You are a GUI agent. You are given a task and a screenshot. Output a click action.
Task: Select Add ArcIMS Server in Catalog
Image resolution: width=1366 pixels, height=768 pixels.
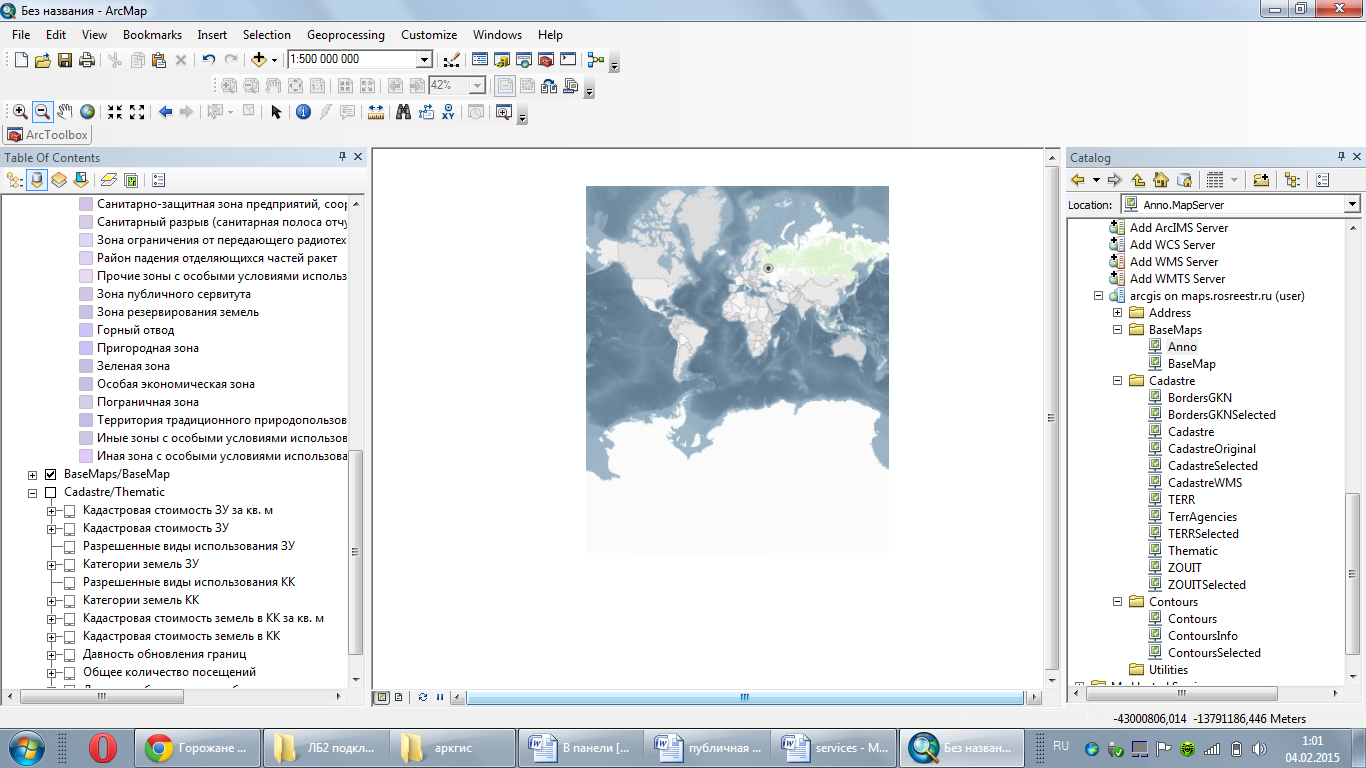coord(1179,228)
